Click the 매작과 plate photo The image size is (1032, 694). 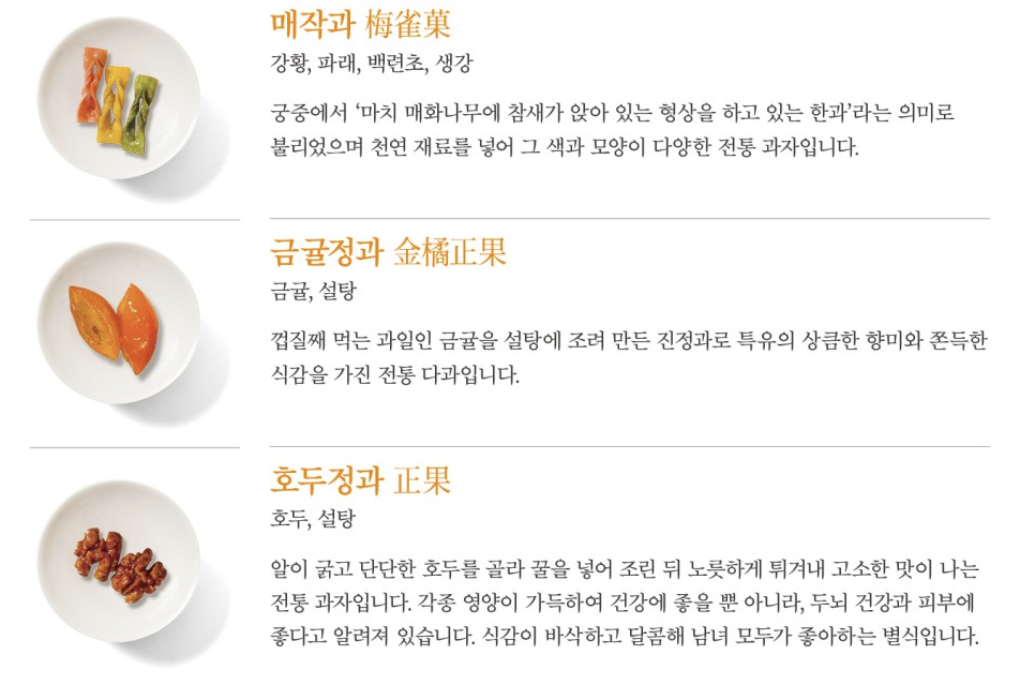(x=118, y=98)
